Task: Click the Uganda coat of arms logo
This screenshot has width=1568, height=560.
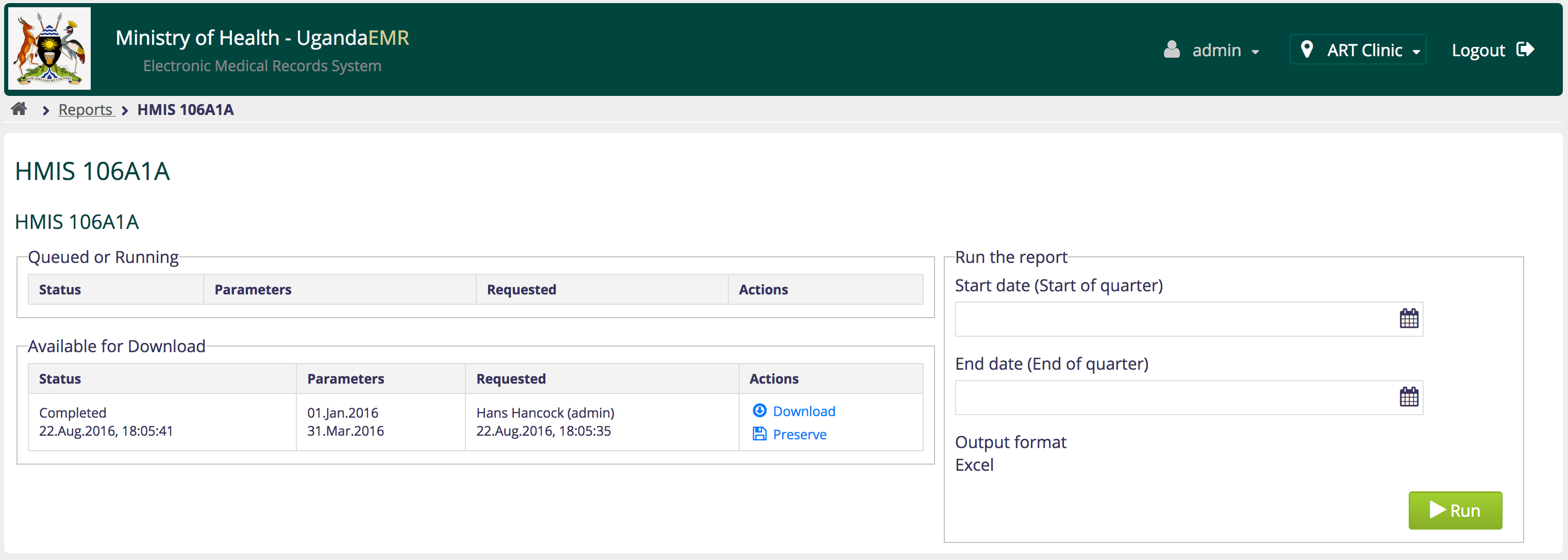Action: coord(49,48)
